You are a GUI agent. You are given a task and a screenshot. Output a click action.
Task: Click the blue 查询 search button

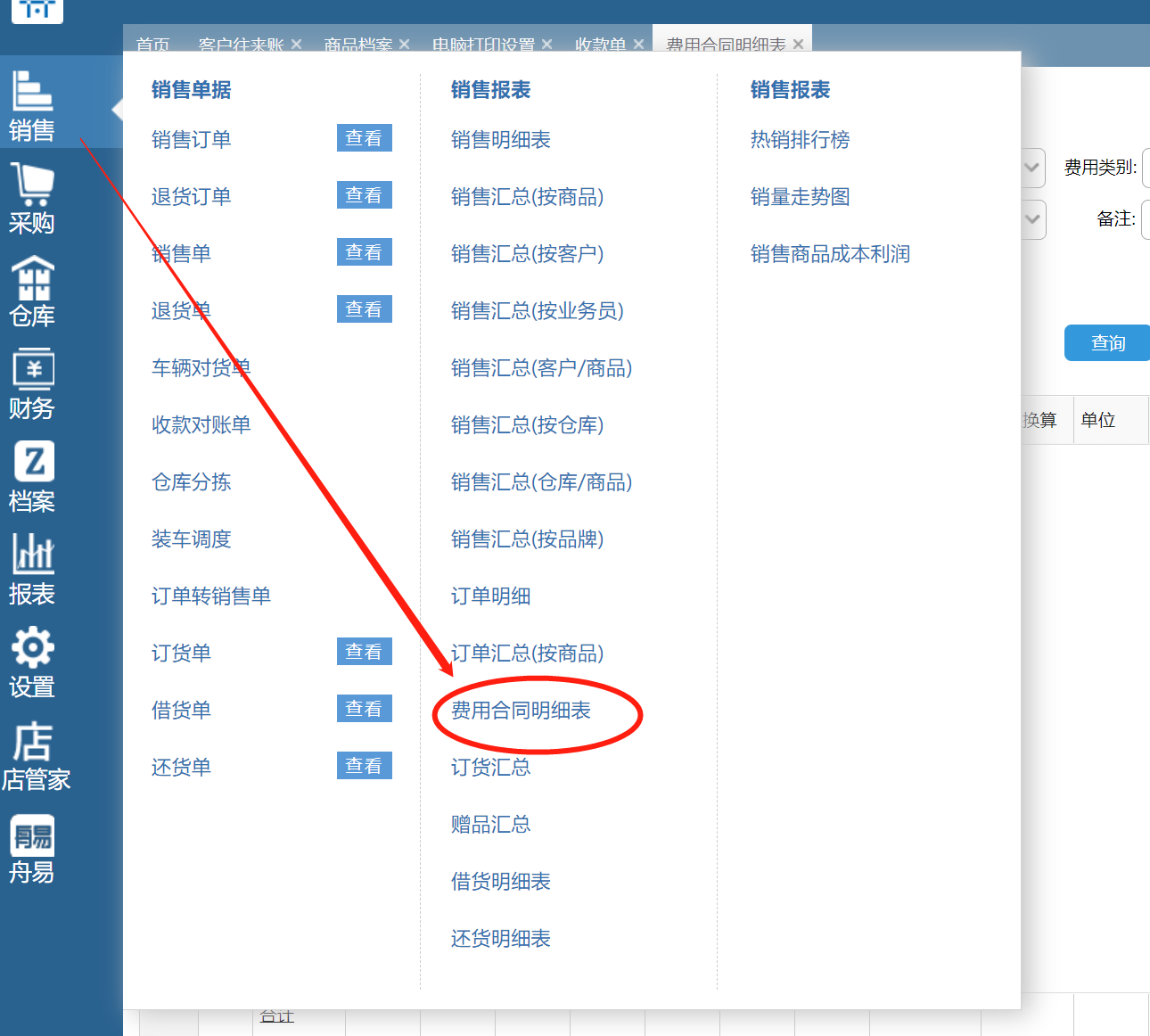(1107, 343)
